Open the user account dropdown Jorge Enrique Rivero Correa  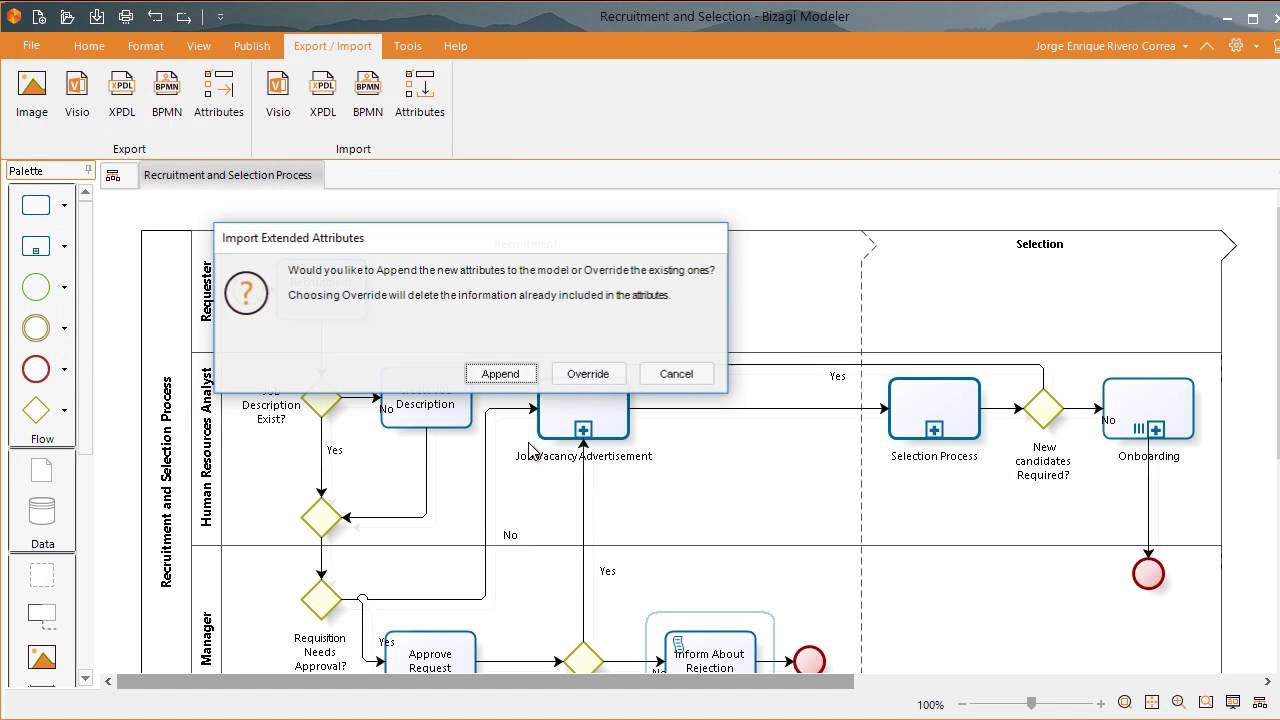[x=1111, y=46]
